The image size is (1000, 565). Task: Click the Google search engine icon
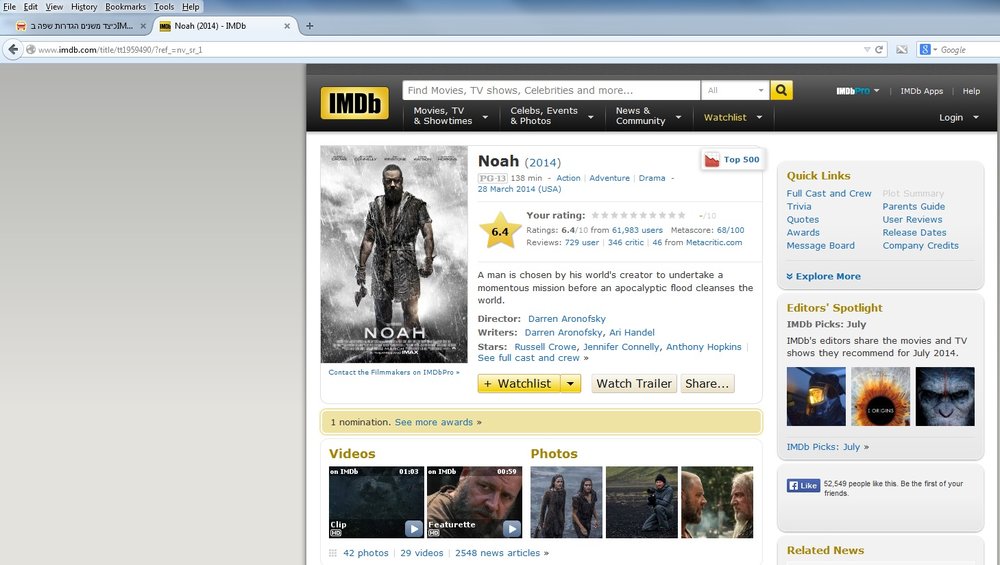(x=925, y=49)
